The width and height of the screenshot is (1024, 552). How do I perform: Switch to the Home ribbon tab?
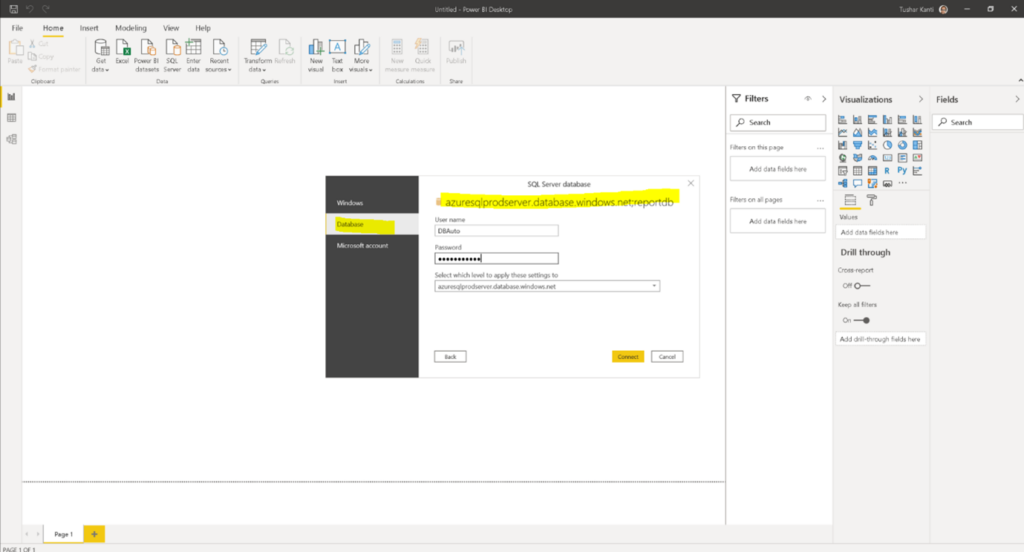pyautogui.click(x=53, y=28)
